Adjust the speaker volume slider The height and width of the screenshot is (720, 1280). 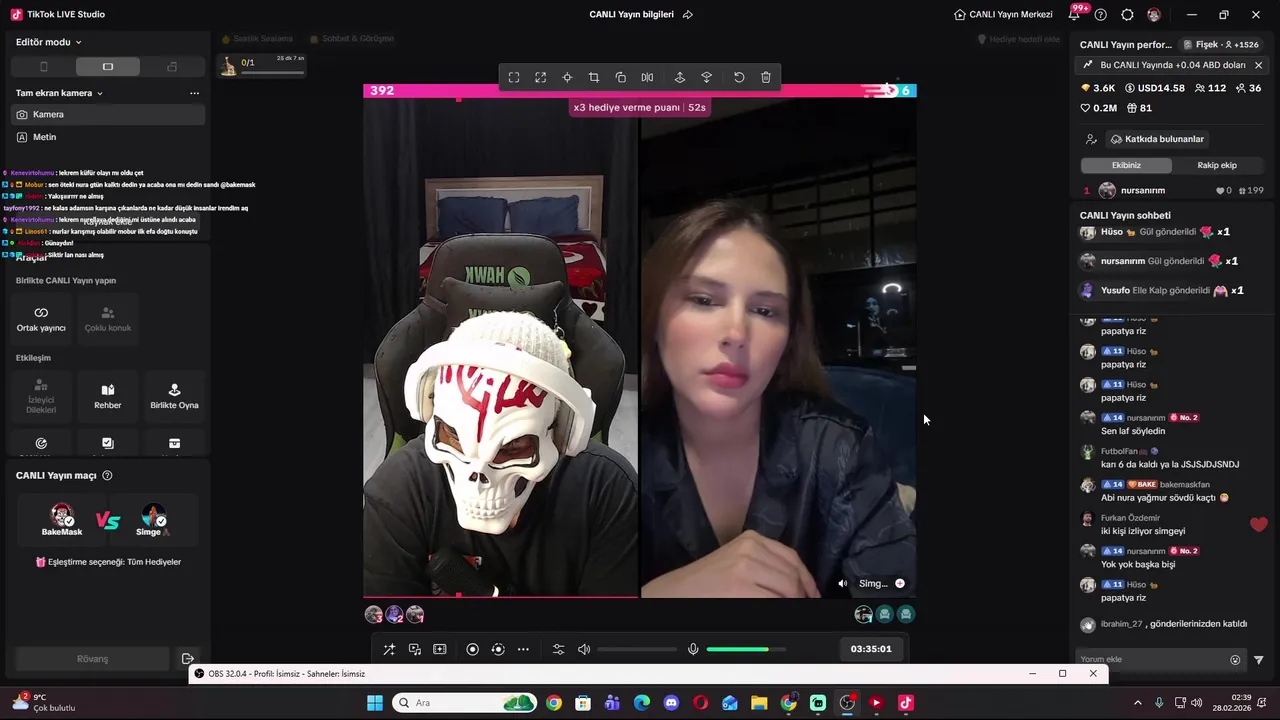click(637, 649)
